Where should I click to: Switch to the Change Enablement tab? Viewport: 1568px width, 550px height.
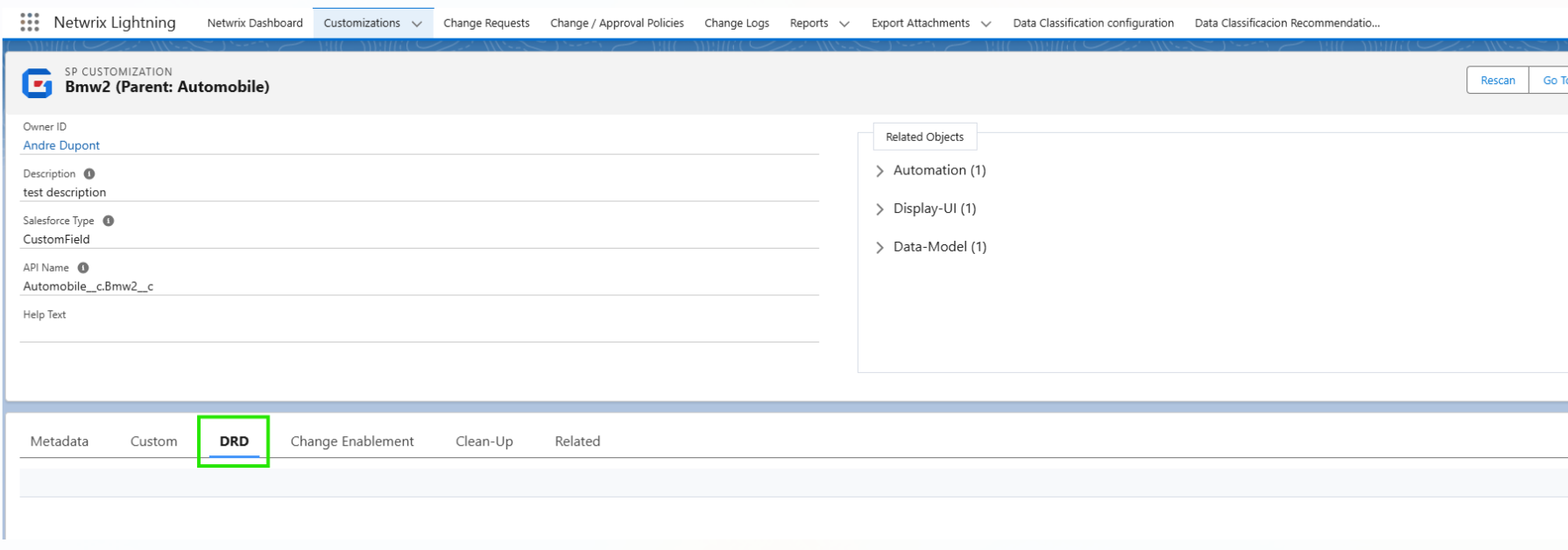(352, 441)
